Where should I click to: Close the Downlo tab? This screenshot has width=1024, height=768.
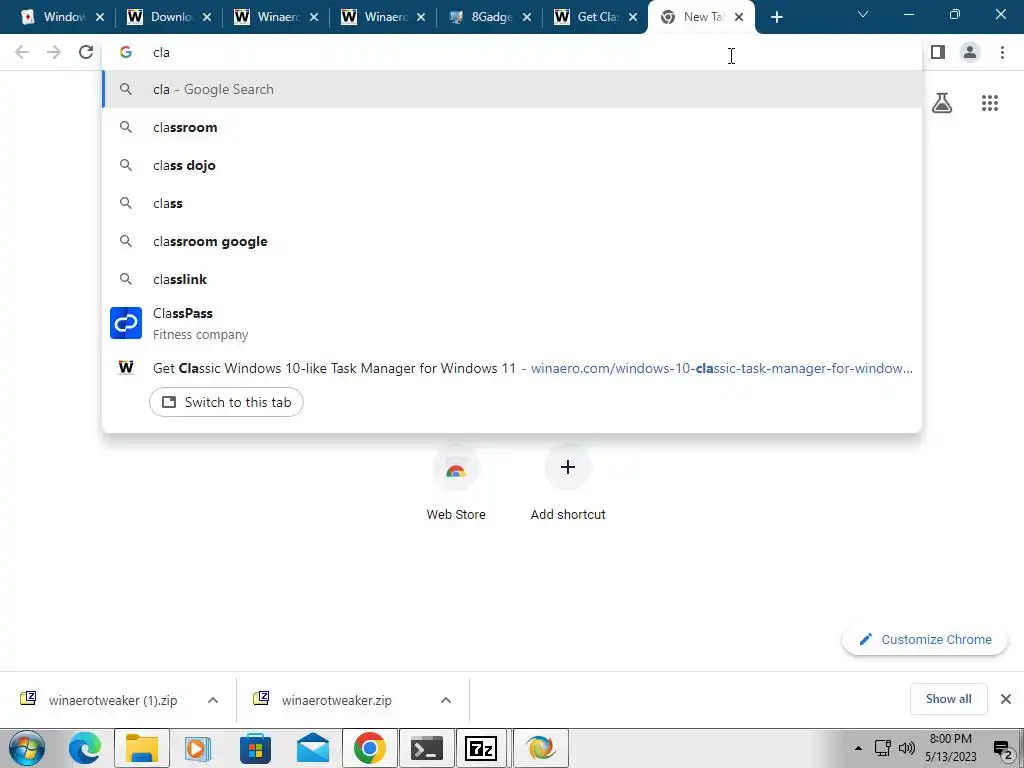(x=206, y=18)
